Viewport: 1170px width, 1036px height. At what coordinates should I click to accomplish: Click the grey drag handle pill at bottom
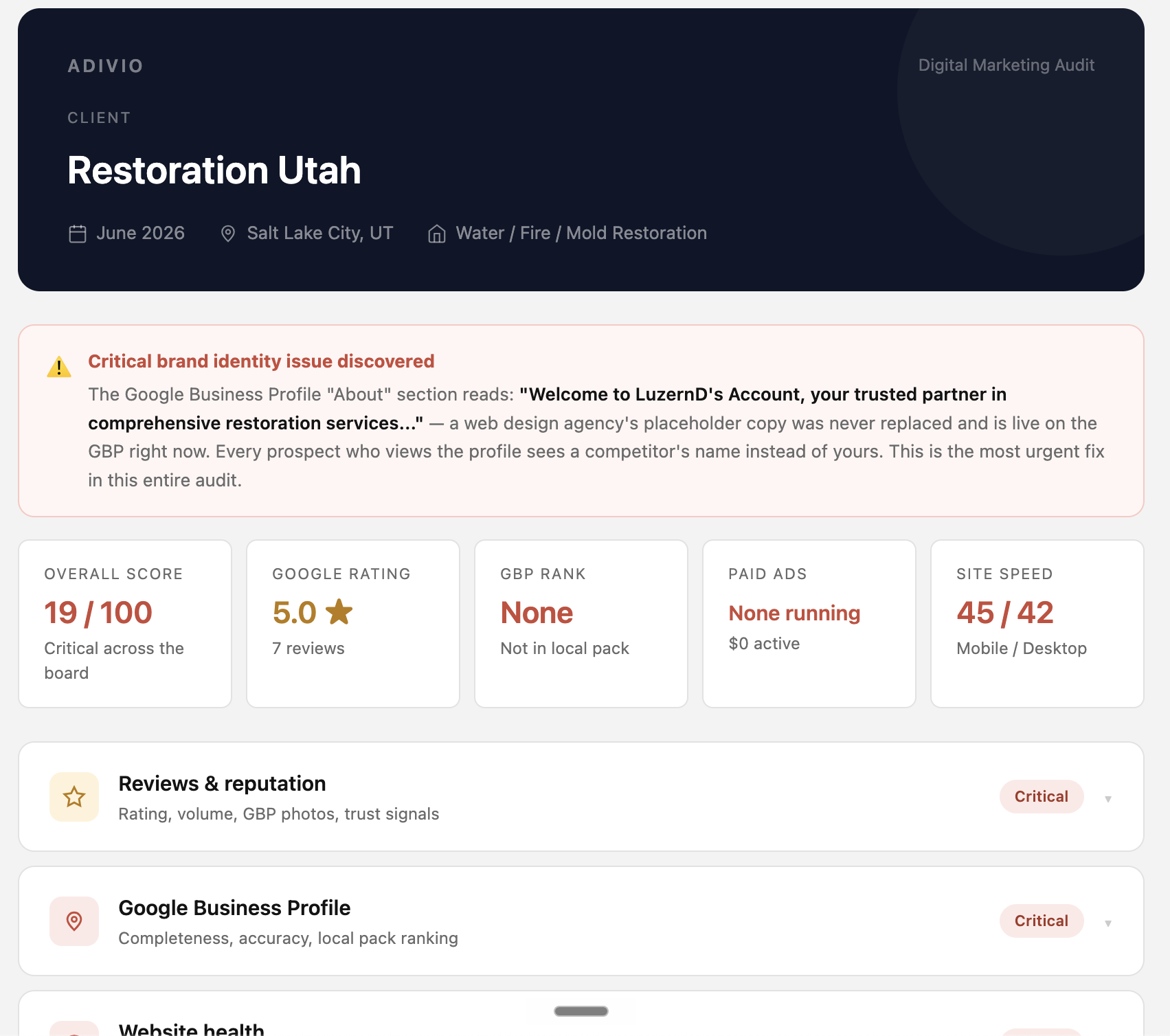pyautogui.click(x=581, y=1011)
